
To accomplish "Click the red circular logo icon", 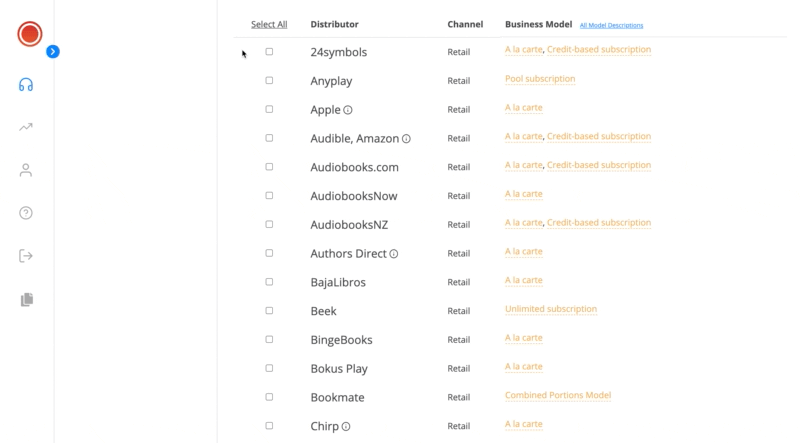I will (x=30, y=34).
